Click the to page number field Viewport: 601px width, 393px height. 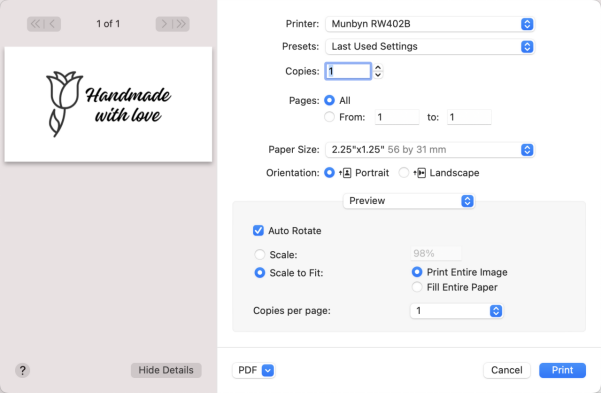click(x=469, y=117)
